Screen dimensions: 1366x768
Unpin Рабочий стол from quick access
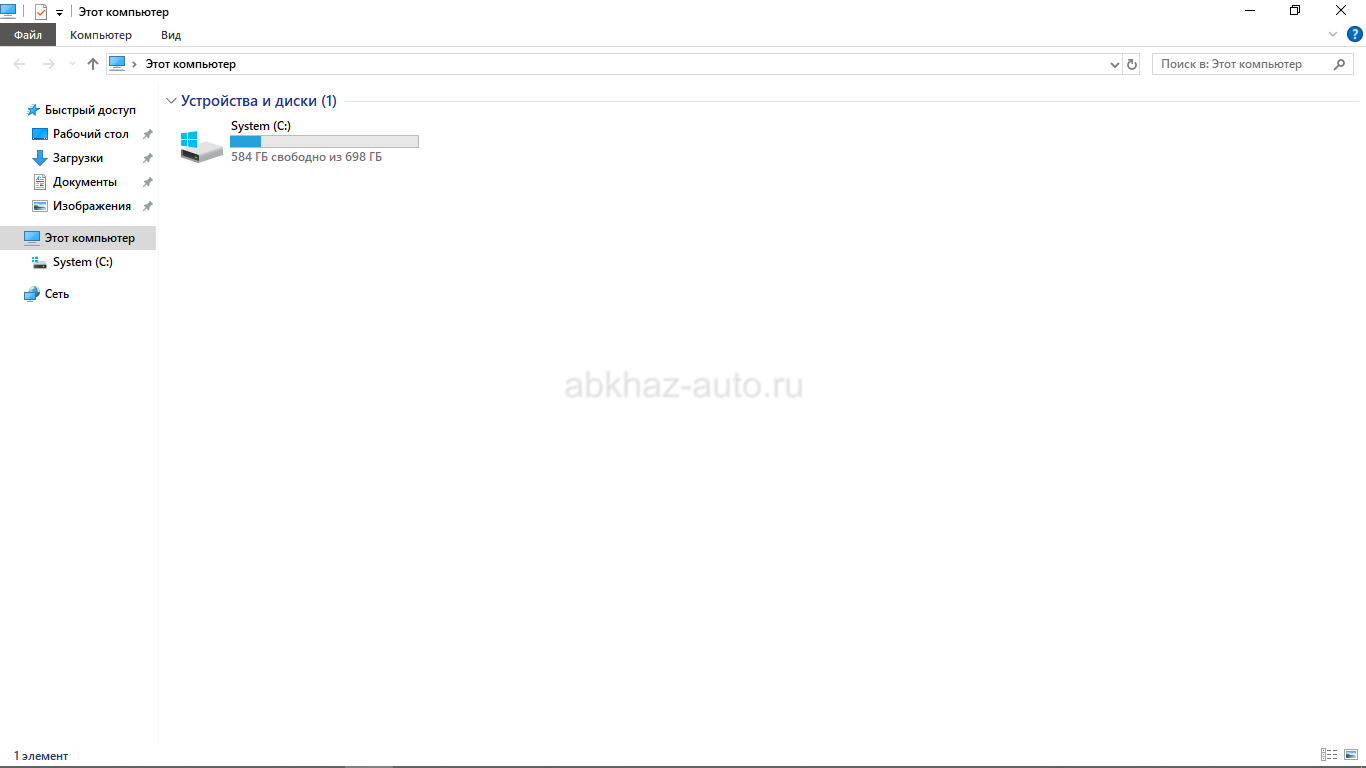coord(147,134)
